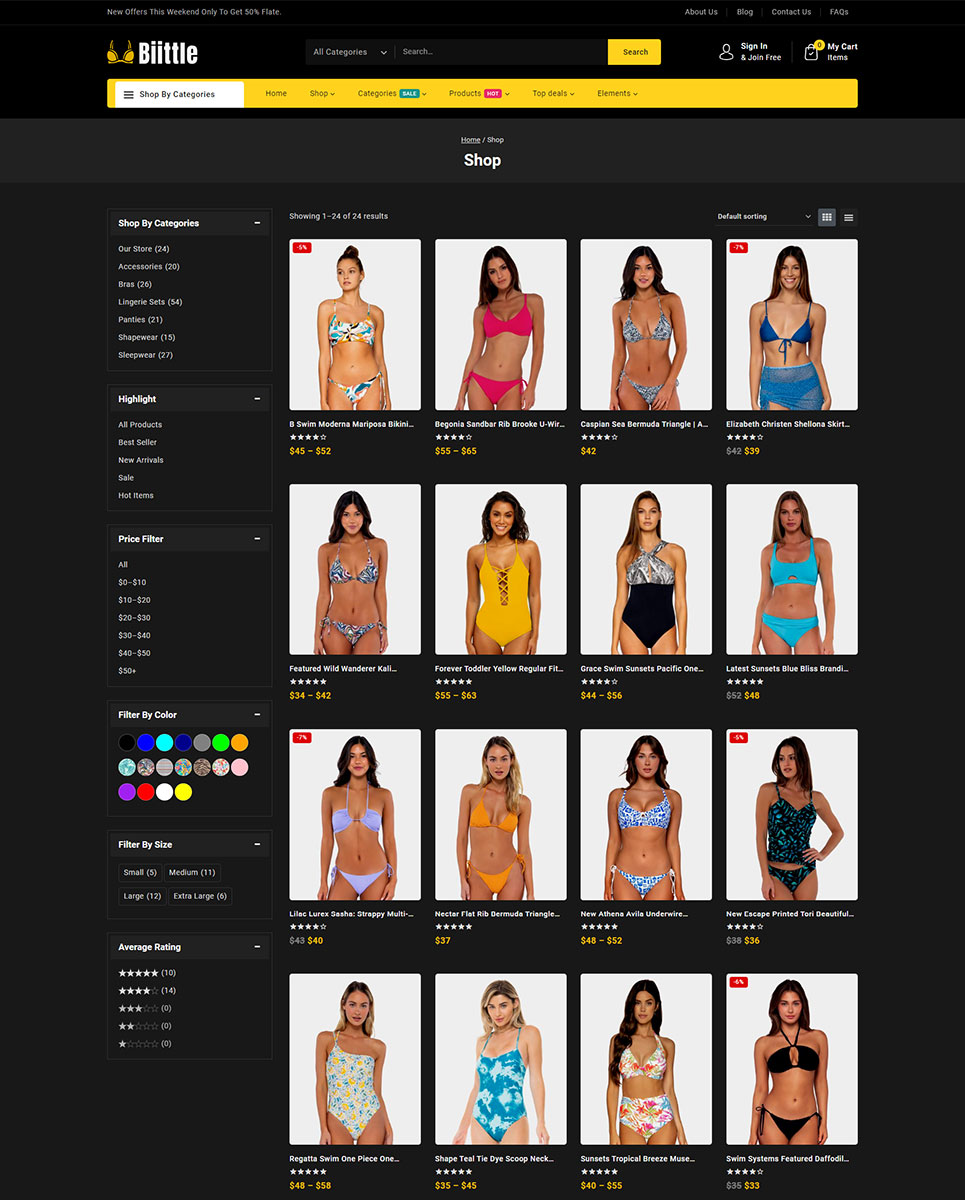The image size is (965, 1200).
Task: Select the 5-star average rating filter
Action: coord(138,973)
